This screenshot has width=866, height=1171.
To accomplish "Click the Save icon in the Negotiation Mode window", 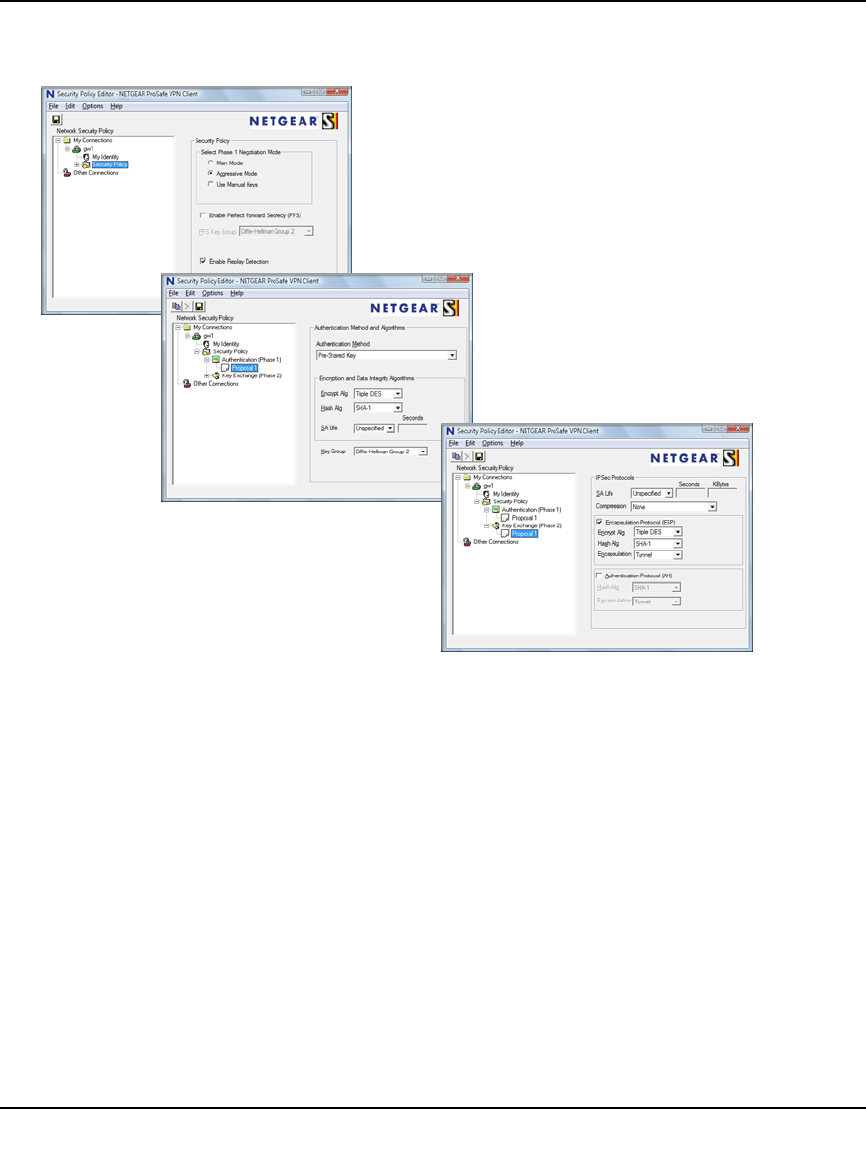I will coord(57,119).
